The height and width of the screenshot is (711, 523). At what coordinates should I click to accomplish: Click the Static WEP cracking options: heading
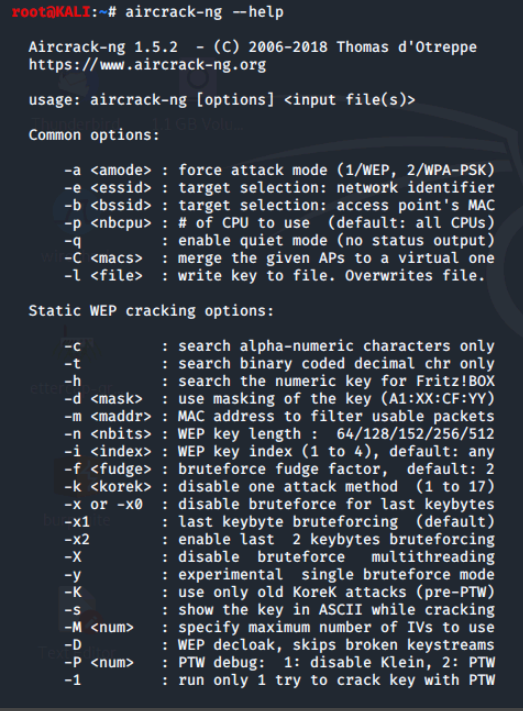pos(152,311)
